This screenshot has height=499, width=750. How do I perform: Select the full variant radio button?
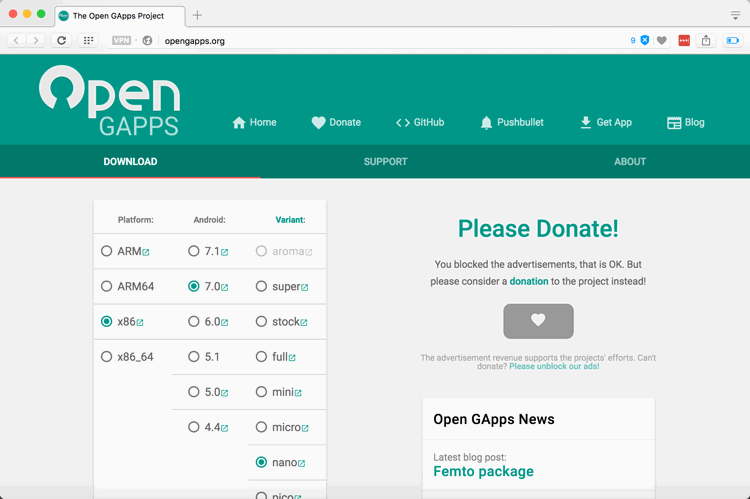261,356
